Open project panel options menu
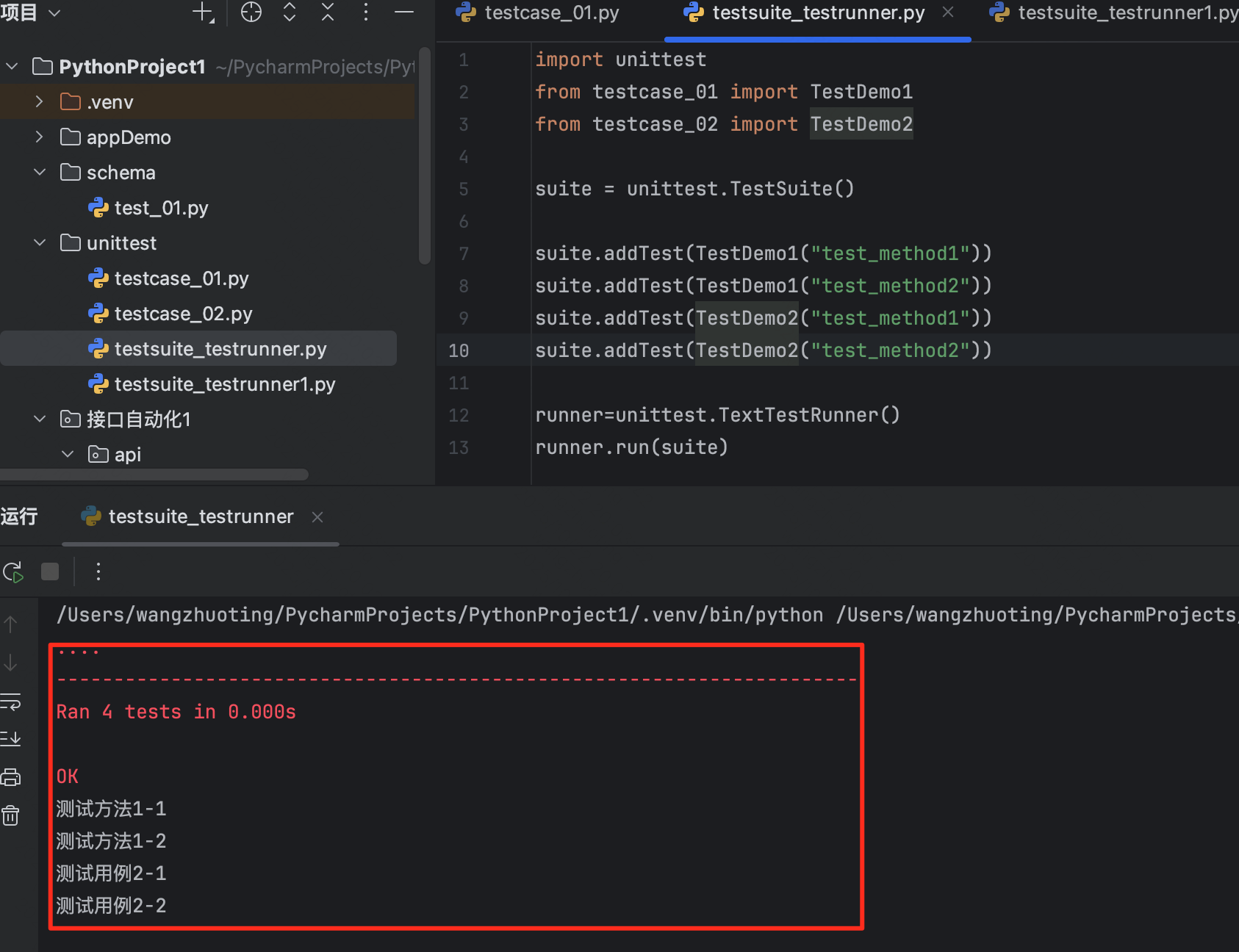1239x952 pixels. [366, 12]
